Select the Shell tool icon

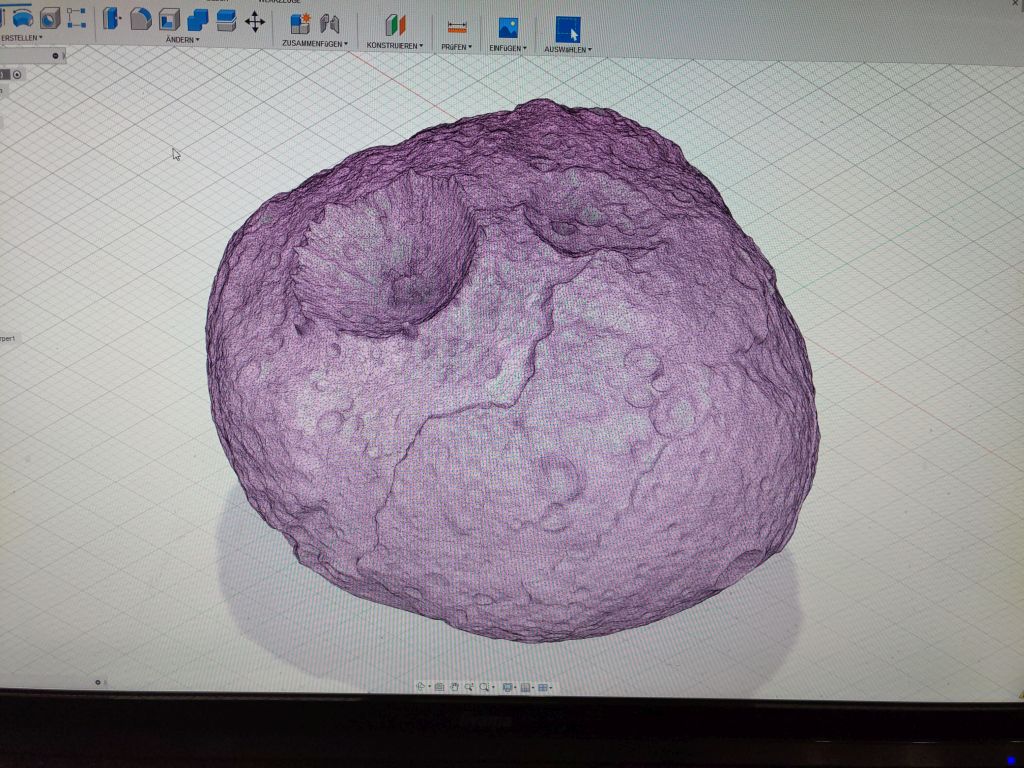[169, 20]
